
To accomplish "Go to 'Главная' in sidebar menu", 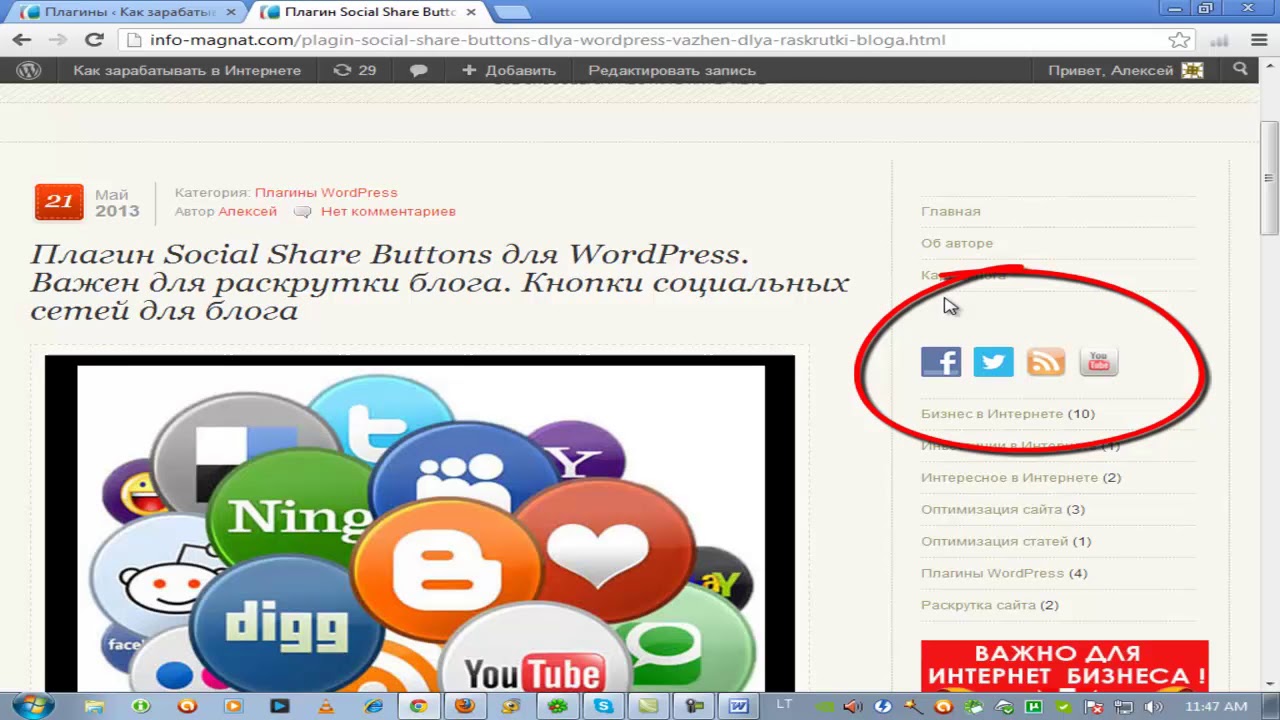I will (951, 211).
